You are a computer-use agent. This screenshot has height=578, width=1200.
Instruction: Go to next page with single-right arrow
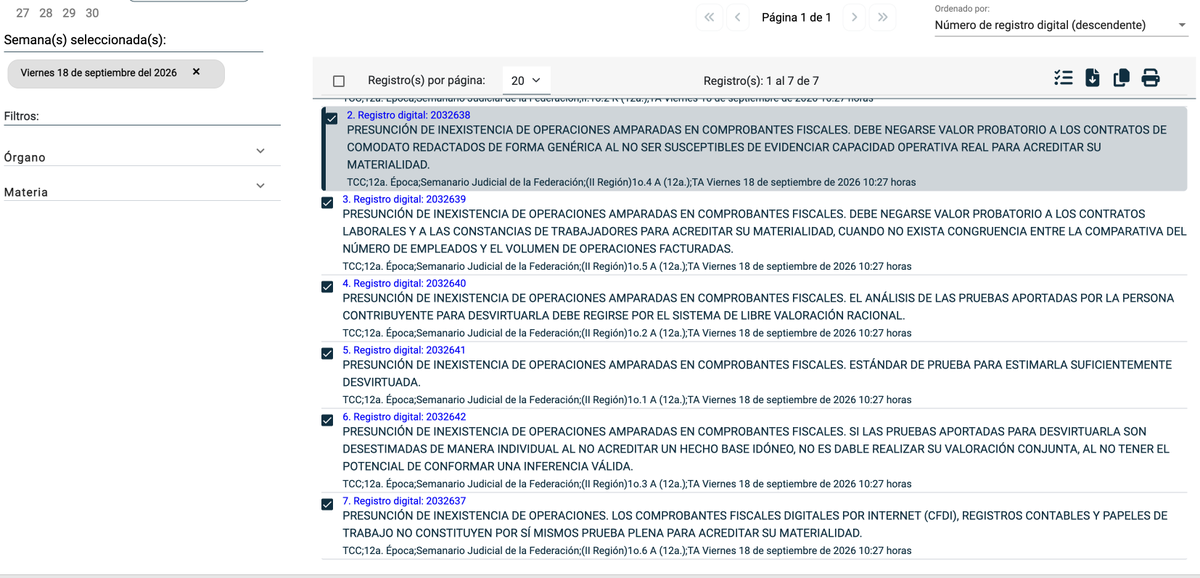[x=854, y=17]
